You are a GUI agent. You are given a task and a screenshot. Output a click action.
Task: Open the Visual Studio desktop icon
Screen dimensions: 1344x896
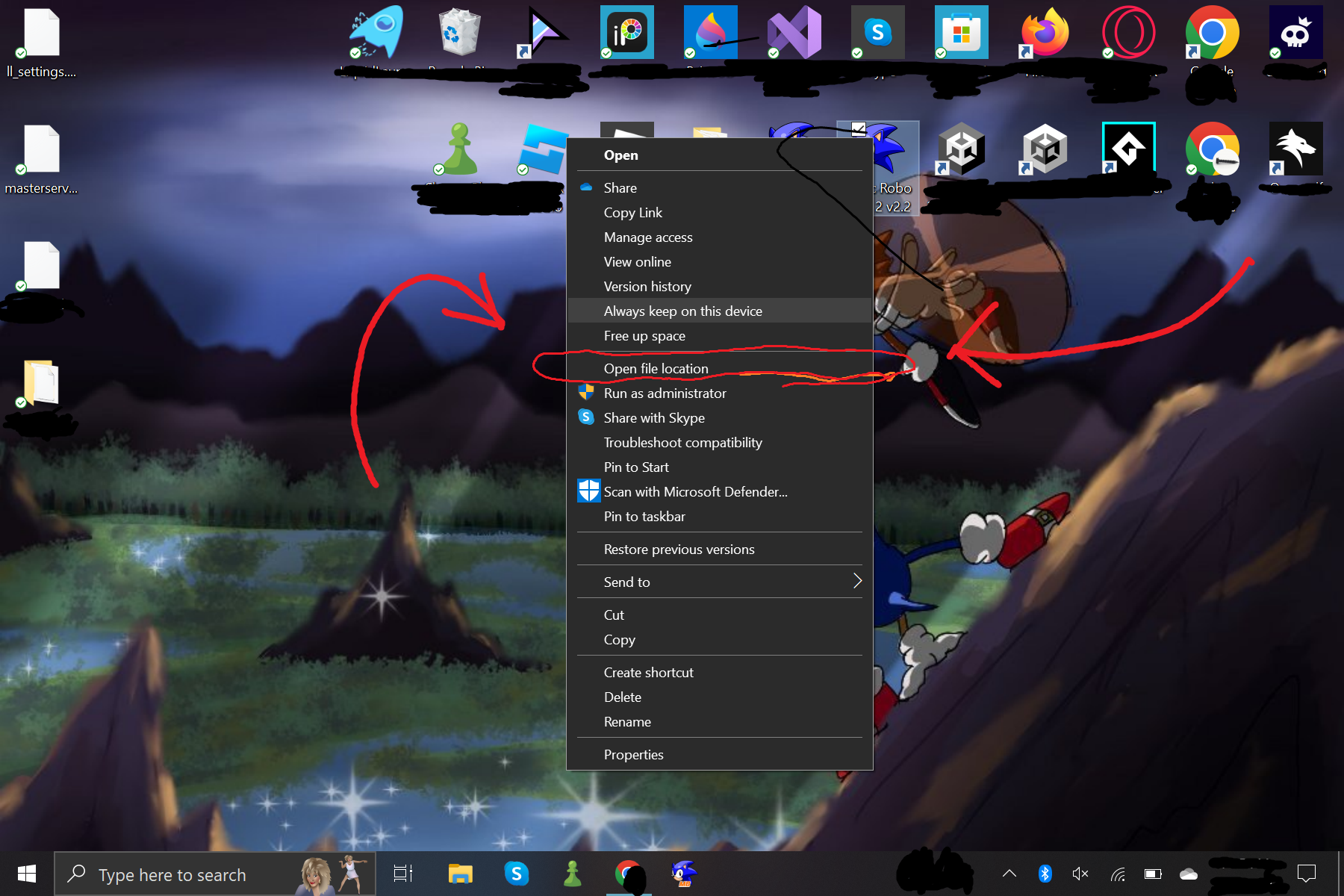[x=794, y=32]
